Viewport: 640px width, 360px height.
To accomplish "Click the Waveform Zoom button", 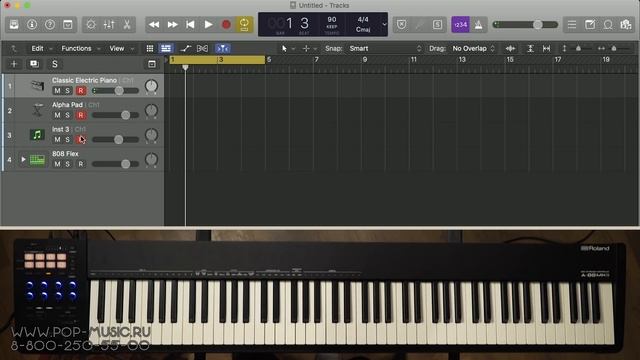I will tap(510, 48).
